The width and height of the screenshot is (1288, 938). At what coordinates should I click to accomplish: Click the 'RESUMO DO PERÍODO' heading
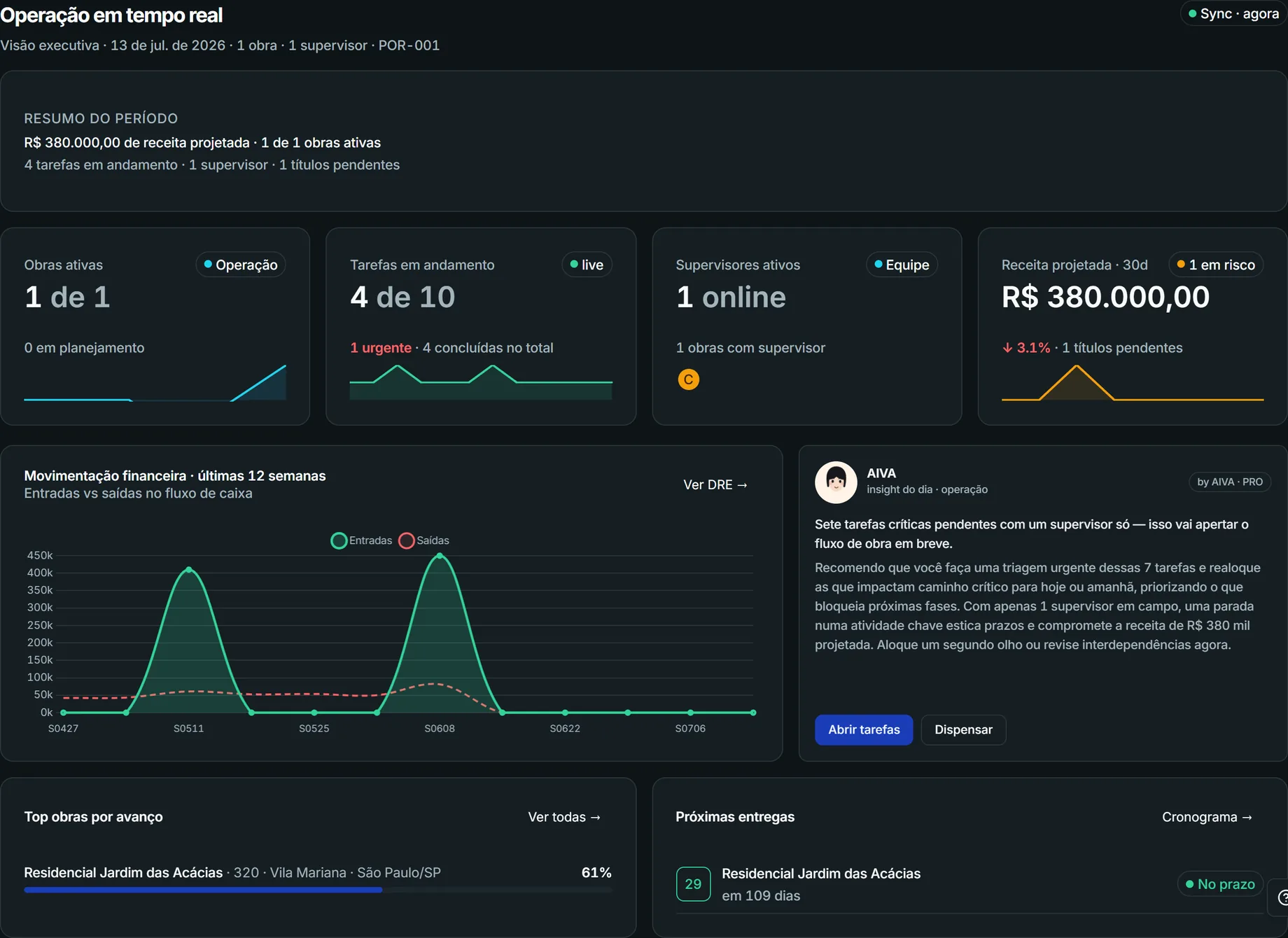[101, 118]
